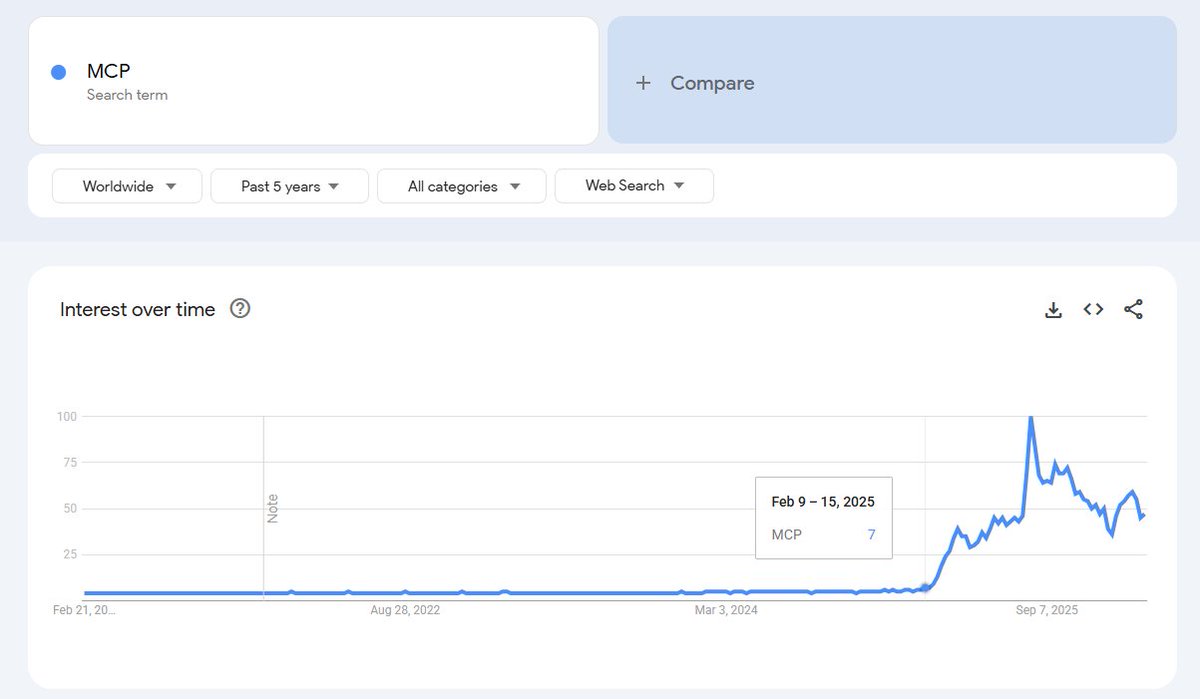Click the 100 value on y-axis
Viewport: 1200px width, 699px height.
pyautogui.click(x=68, y=416)
